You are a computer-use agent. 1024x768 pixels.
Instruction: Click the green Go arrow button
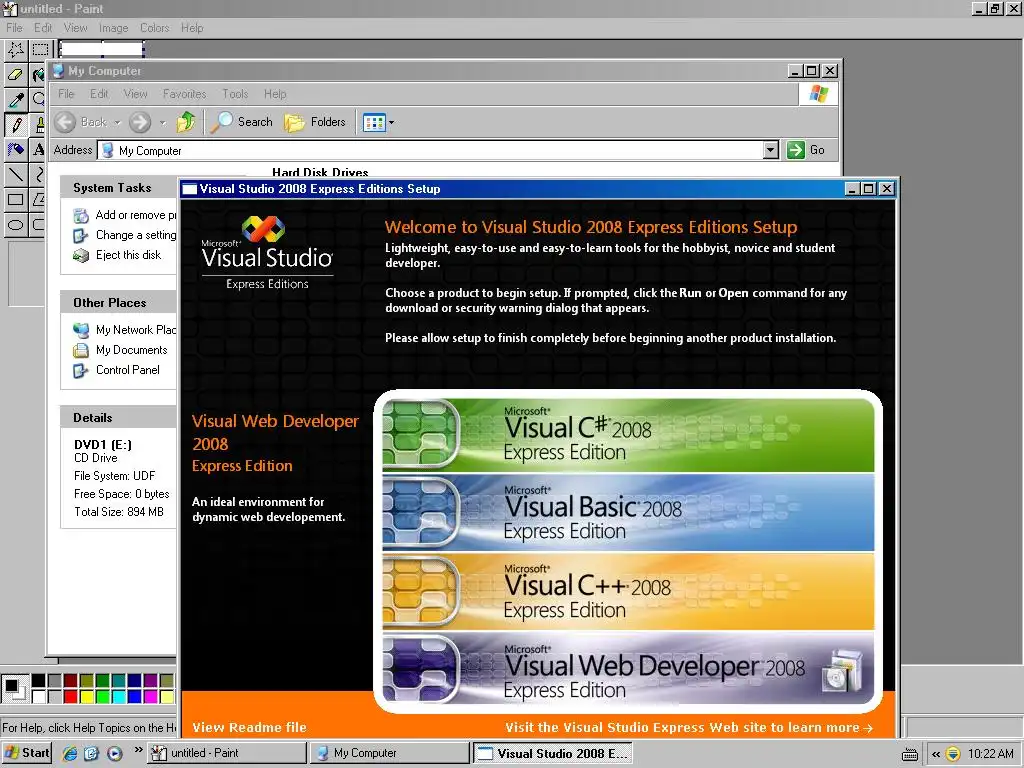(x=795, y=150)
